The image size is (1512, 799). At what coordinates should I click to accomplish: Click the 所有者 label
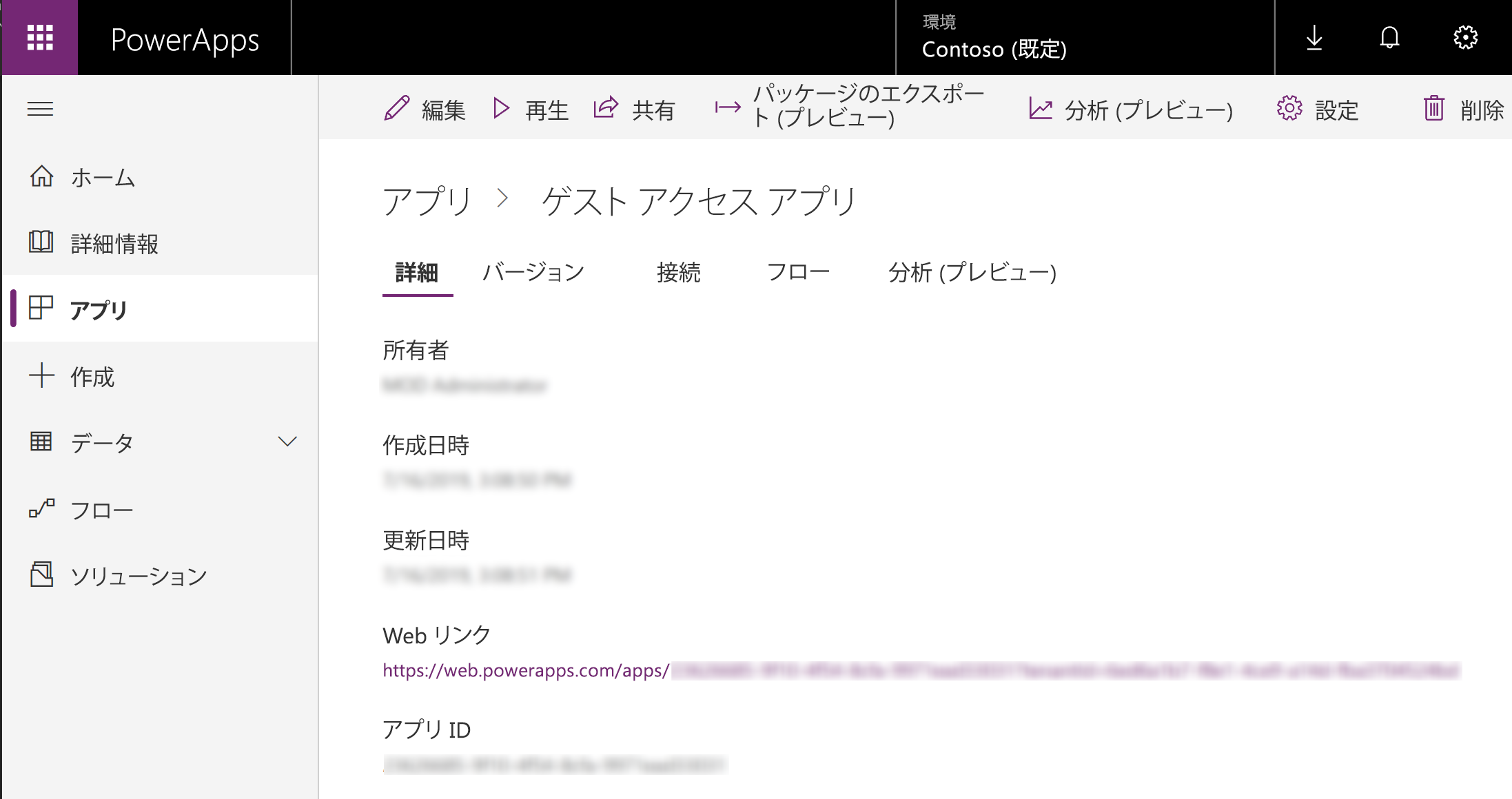pos(416,350)
